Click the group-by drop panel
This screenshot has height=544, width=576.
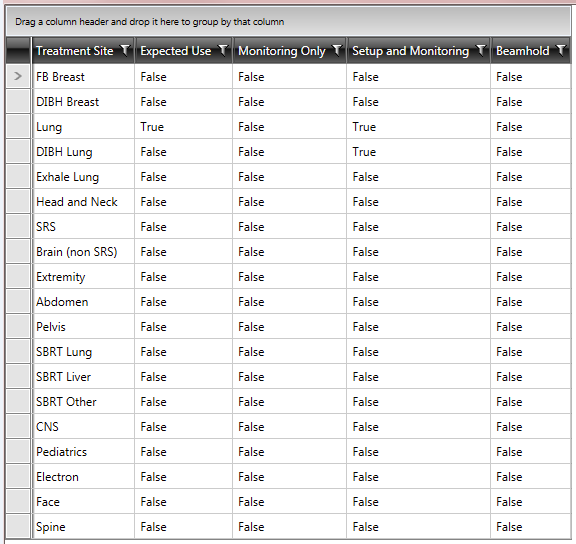point(288,22)
